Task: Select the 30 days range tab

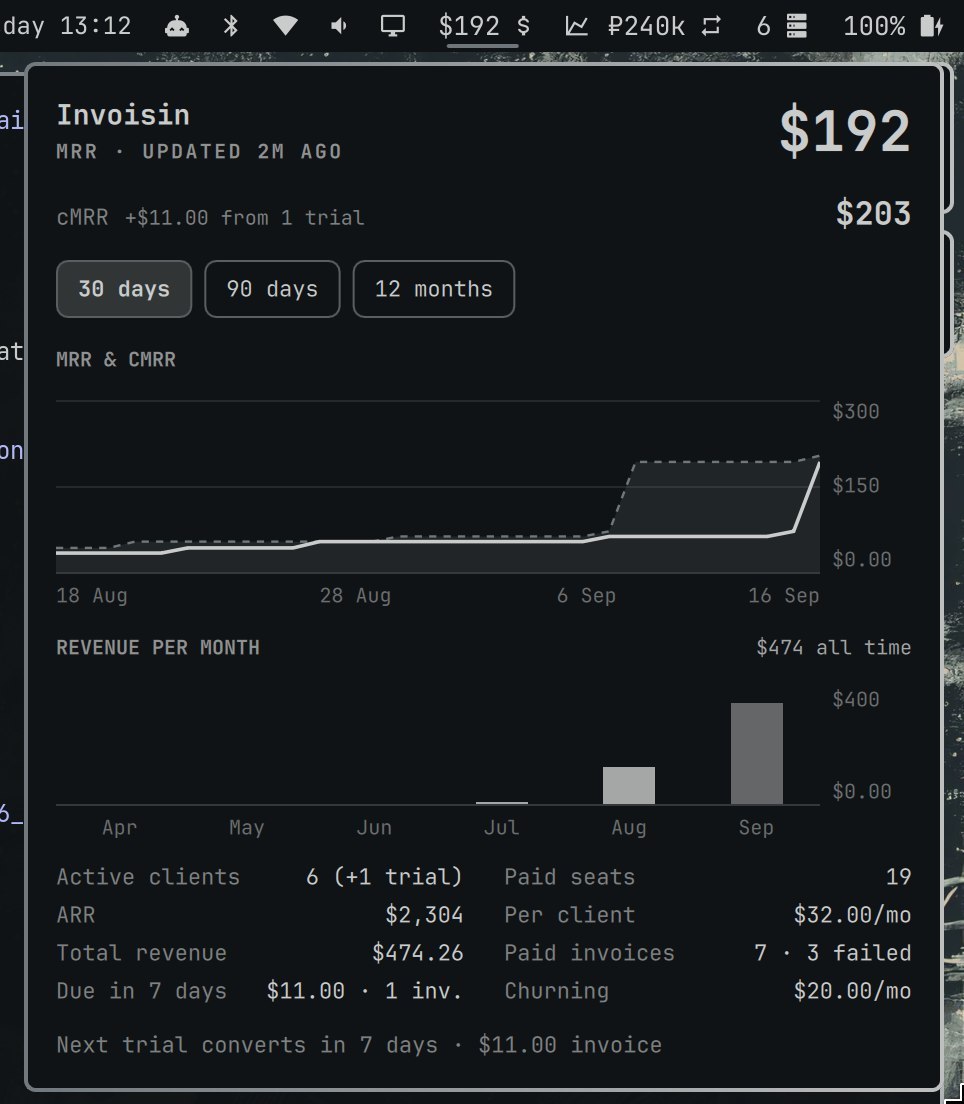Action: pyautogui.click(x=124, y=289)
